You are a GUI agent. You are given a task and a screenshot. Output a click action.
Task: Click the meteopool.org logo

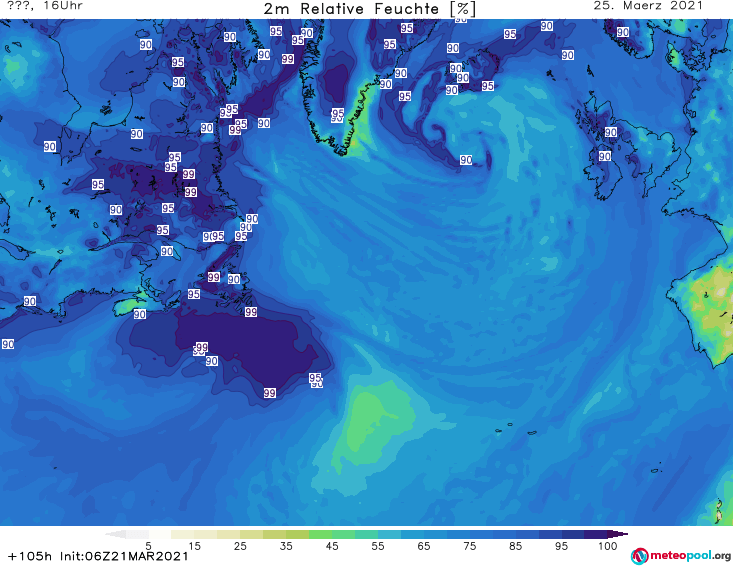coord(680,556)
